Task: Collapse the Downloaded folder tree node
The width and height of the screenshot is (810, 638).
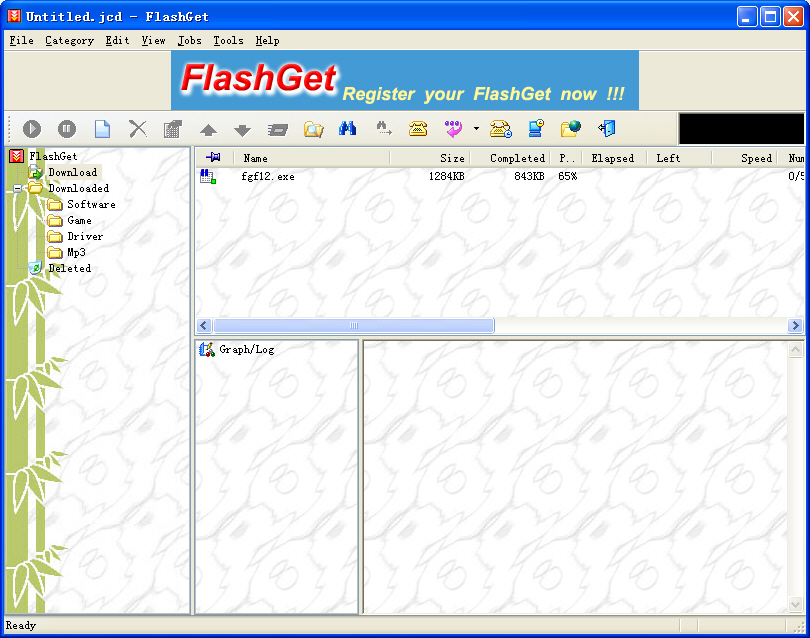Action: (18, 189)
